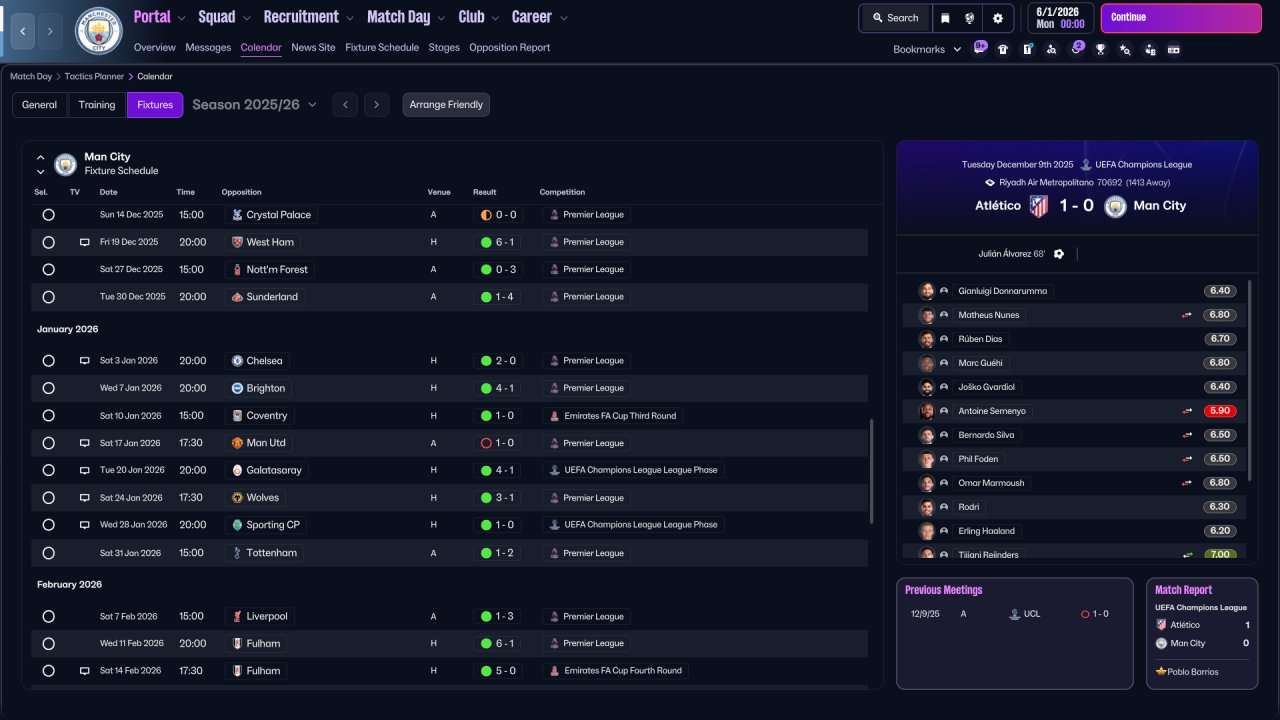Viewport: 1280px width, 720px height.
Task: Go back with the left navigation arrow
Action: (22, 31)
